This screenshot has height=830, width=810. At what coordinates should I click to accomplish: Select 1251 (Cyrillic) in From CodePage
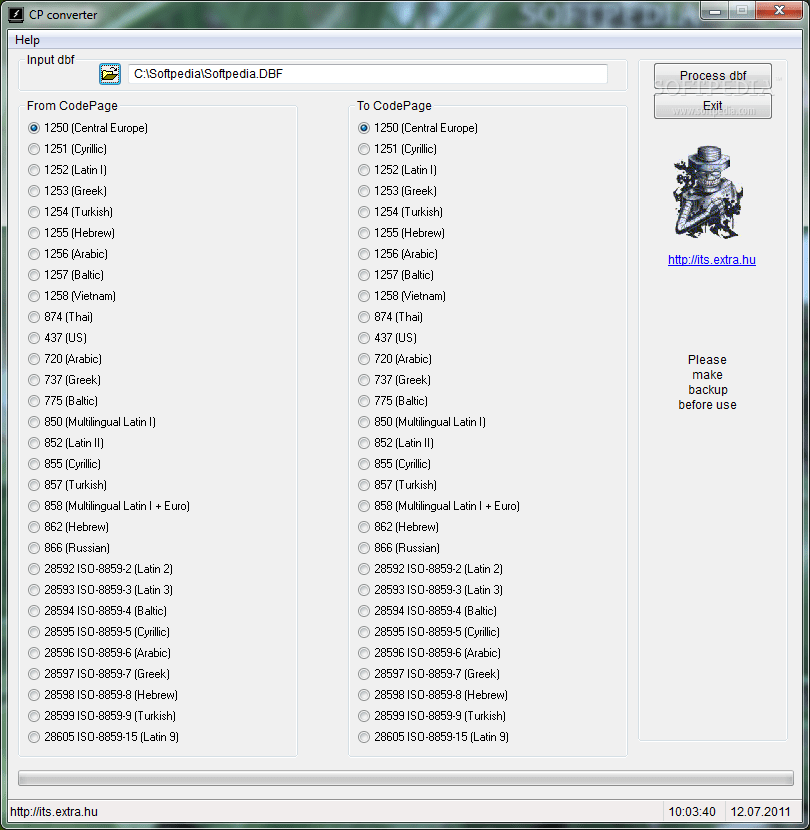click(x=33, y=148)
